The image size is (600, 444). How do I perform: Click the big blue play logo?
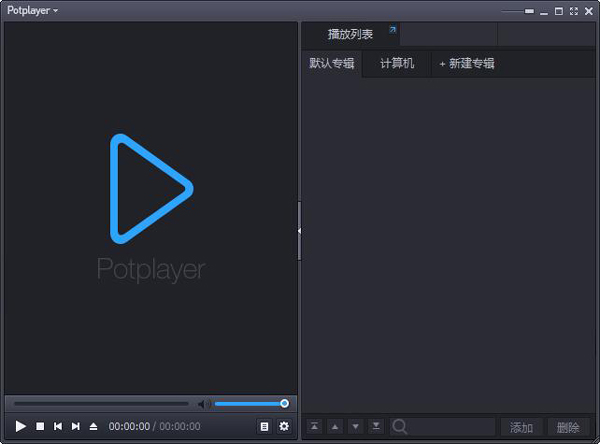click(x=151, y=189)
